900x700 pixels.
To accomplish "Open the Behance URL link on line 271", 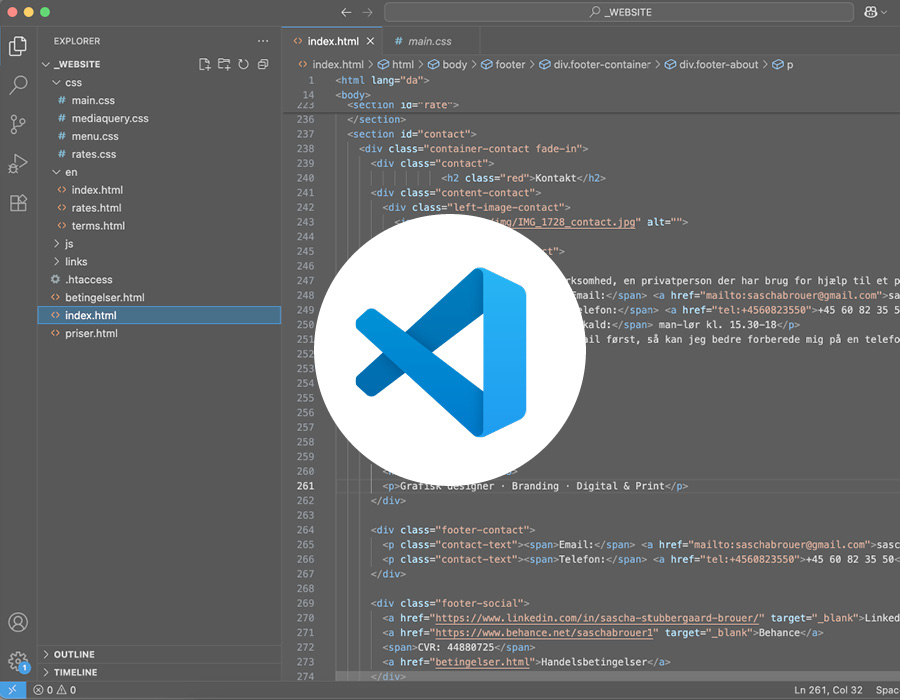I will [x=544, y=633].
